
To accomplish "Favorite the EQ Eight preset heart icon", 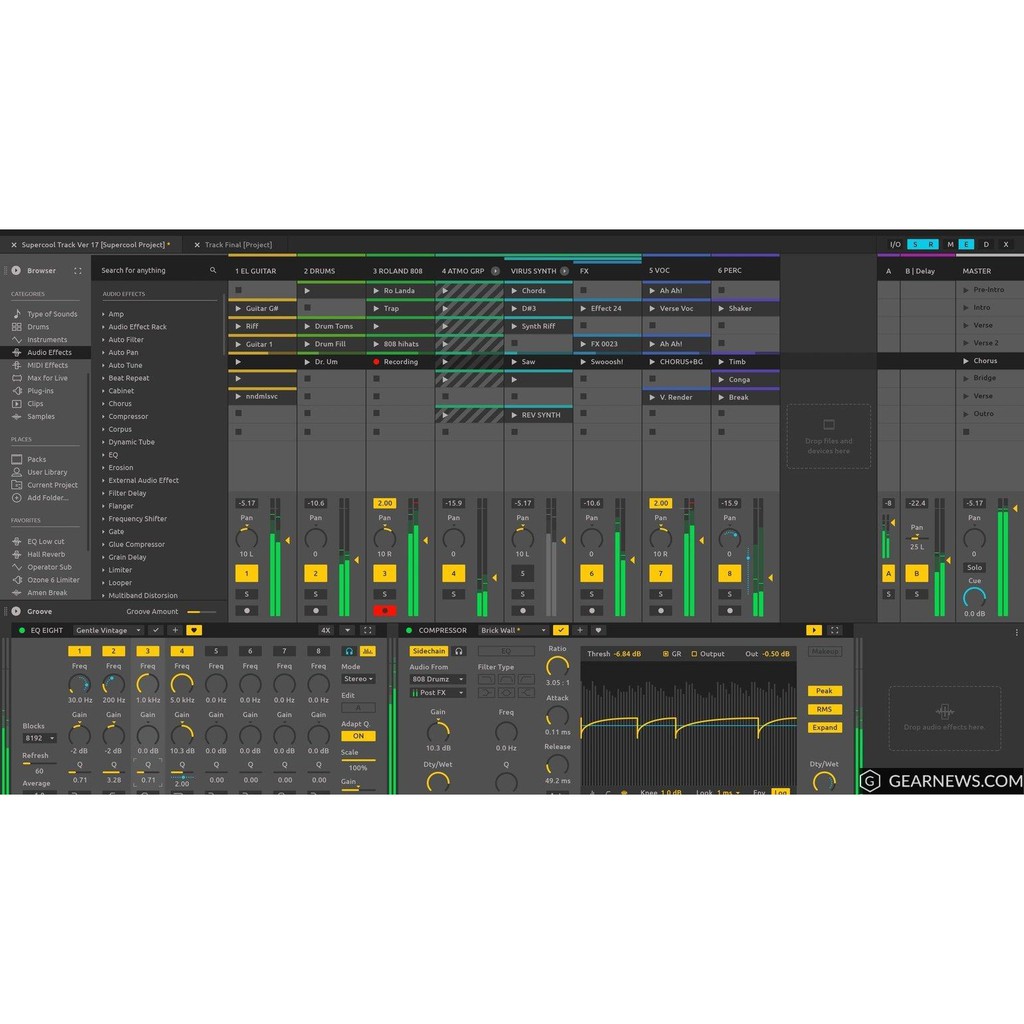I will pyautogui.click(x=194, y=631).
